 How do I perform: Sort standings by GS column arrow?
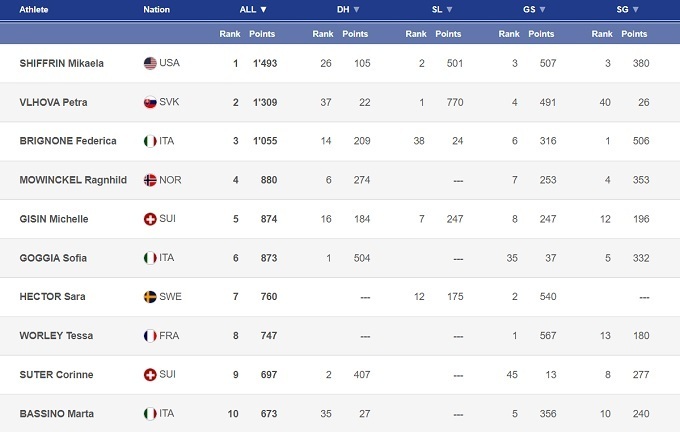(544, 9)
